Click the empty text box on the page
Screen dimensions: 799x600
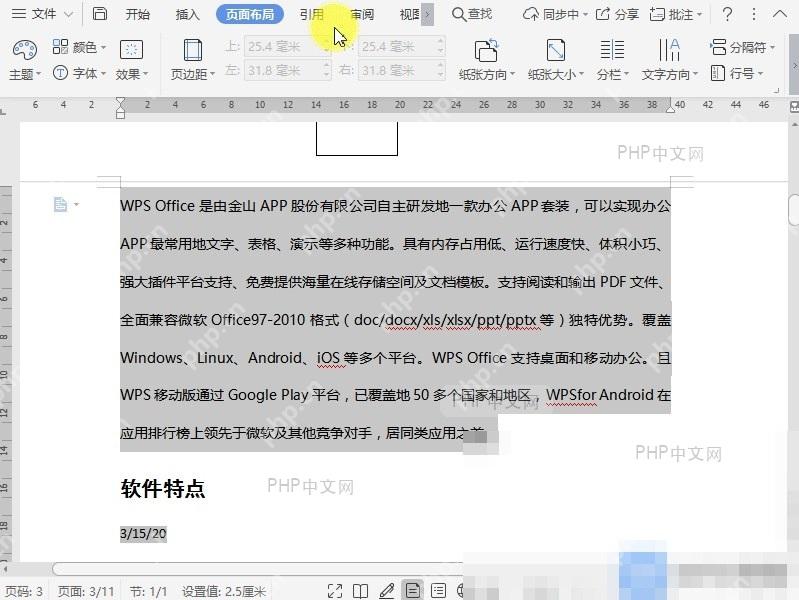click(357, 138)
